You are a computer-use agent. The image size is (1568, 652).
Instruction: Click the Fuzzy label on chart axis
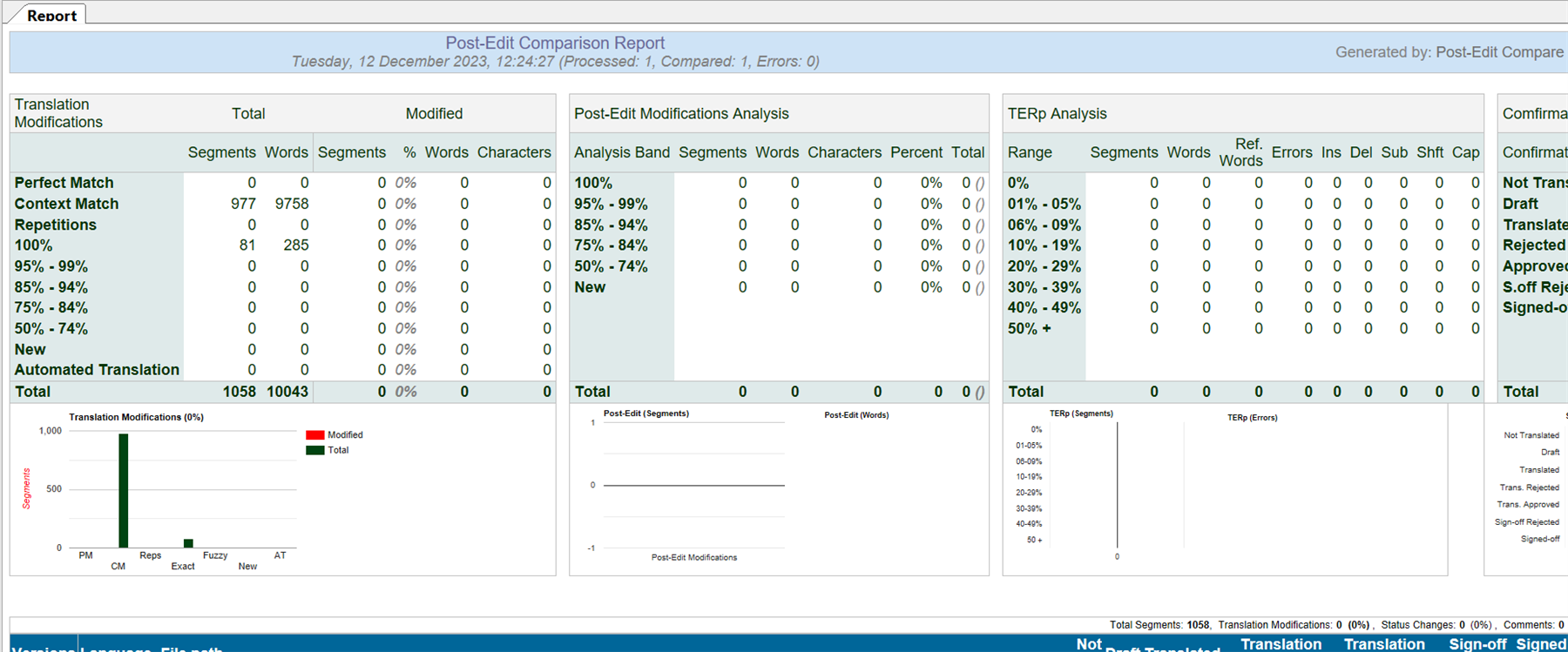[x=215, y=555]
